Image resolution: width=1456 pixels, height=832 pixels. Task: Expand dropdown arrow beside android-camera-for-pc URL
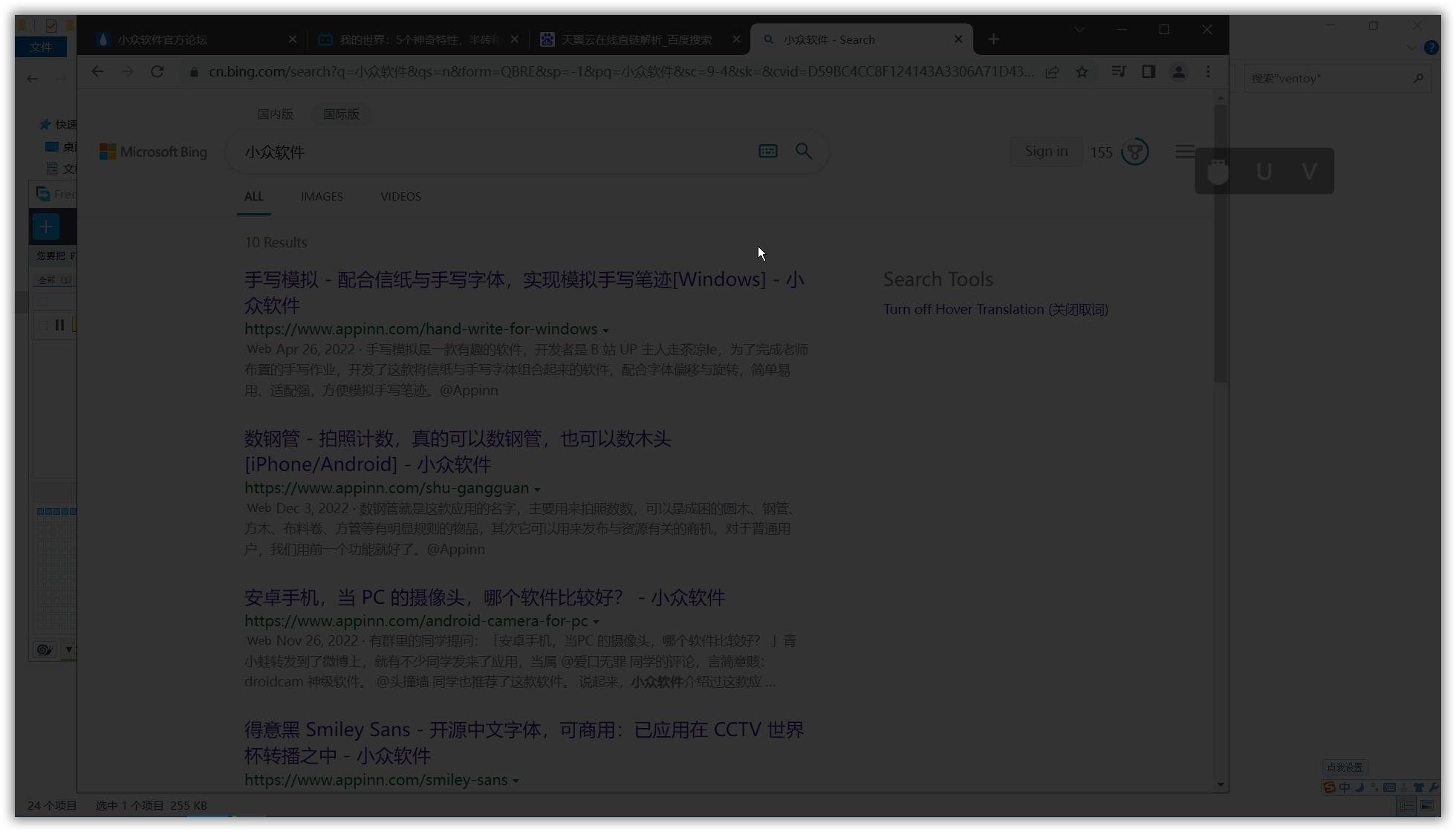coord(596,622)
